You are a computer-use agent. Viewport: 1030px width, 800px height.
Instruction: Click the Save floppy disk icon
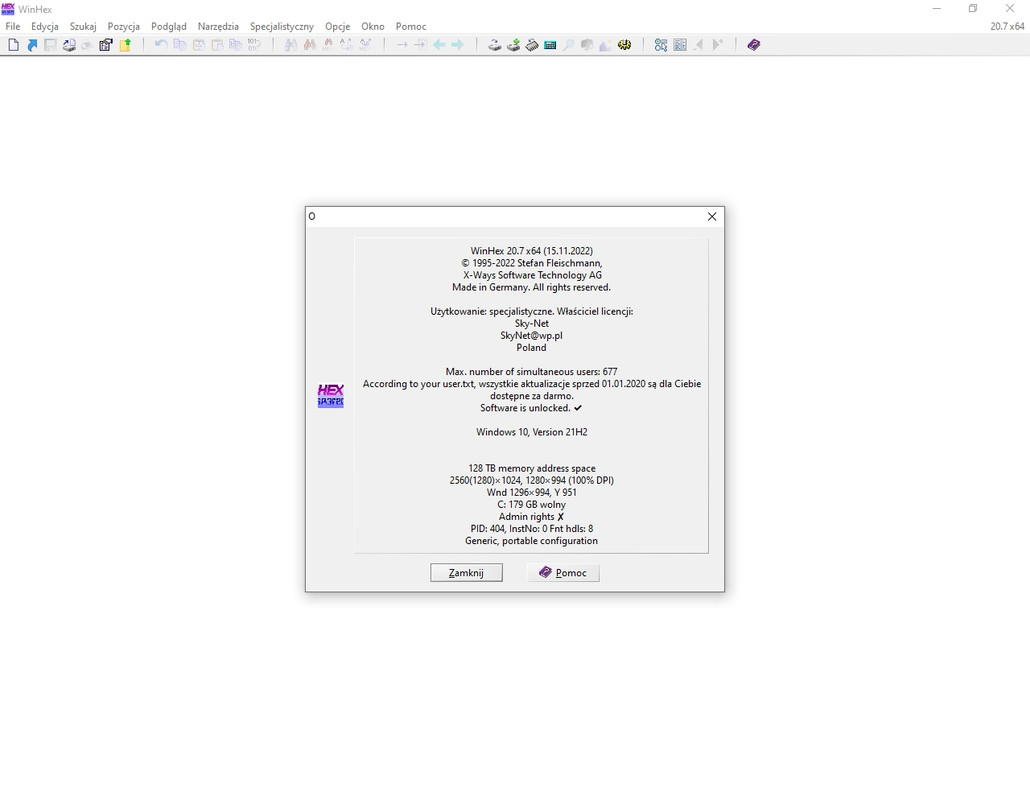pyautogui.click(x=50, y=45)
